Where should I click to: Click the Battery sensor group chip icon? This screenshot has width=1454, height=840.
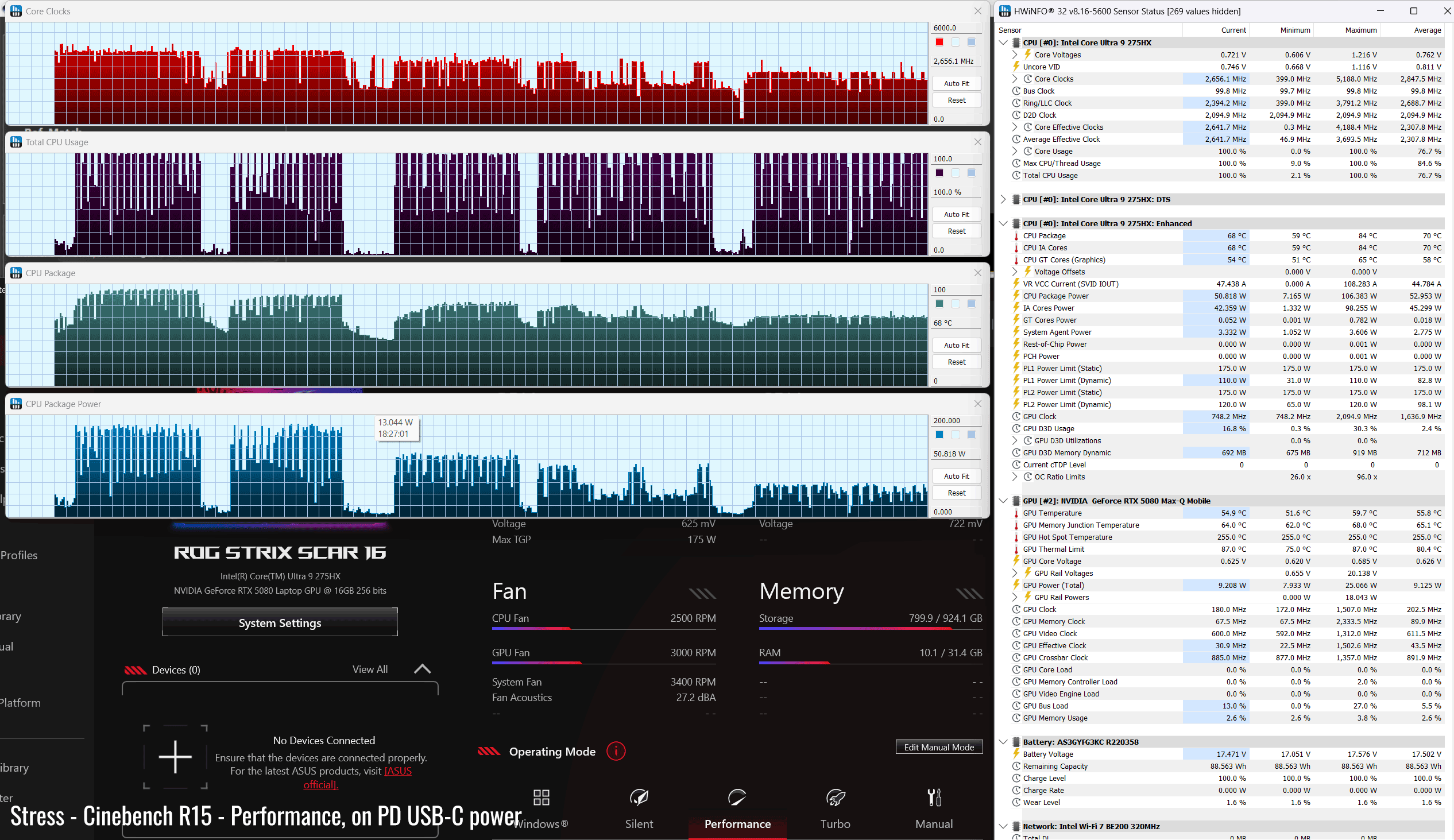1016,742
